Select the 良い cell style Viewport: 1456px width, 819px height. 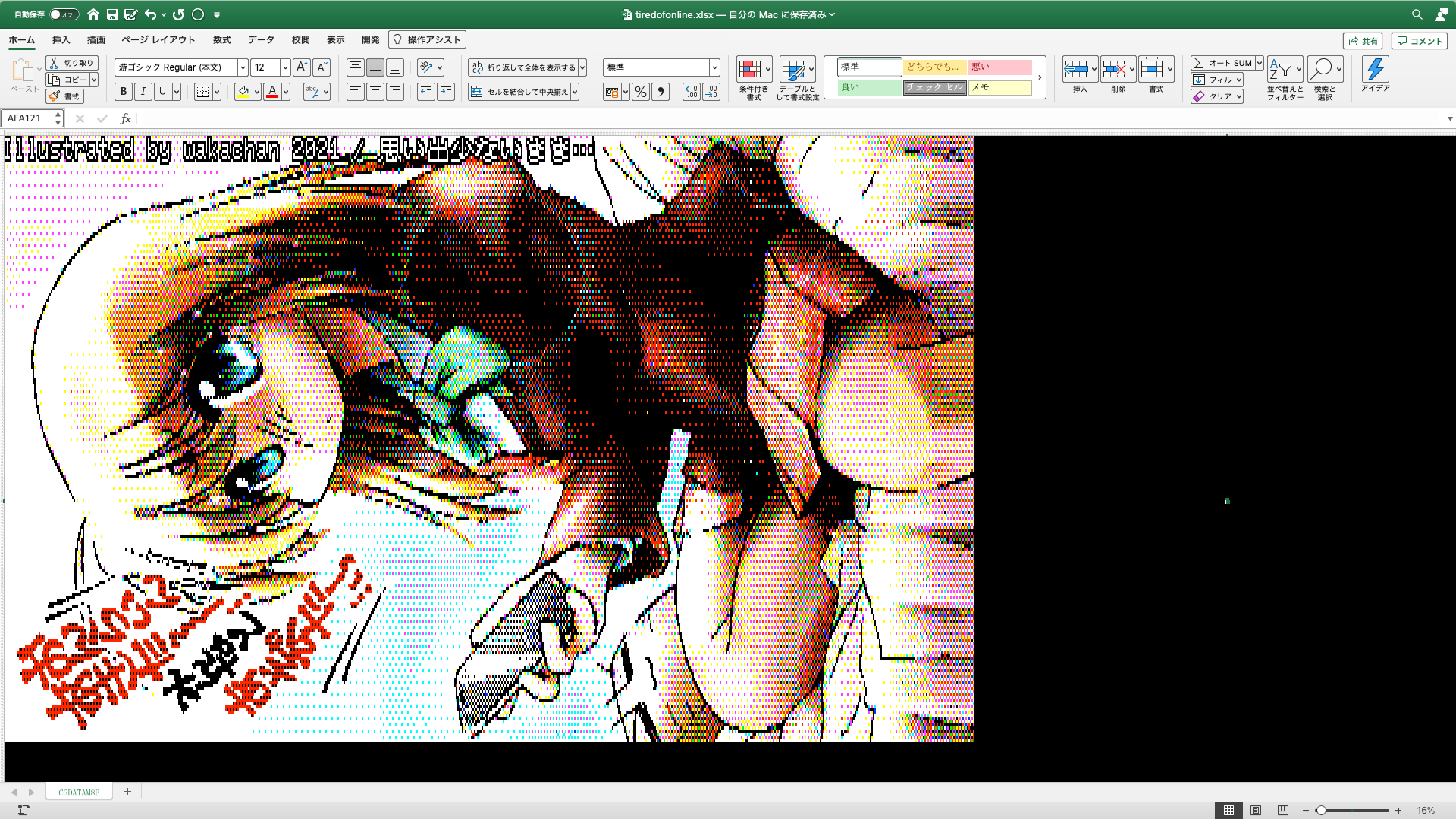click(870, 87)
